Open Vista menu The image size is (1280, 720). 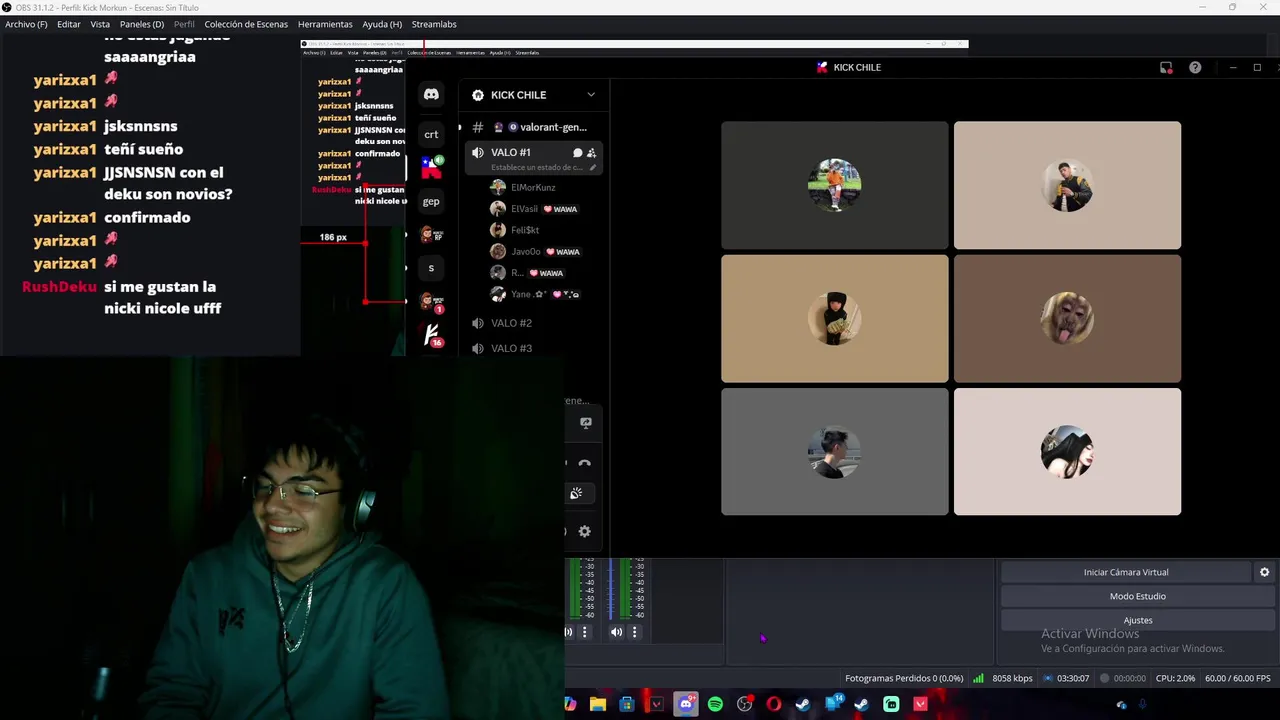(100, 24)
